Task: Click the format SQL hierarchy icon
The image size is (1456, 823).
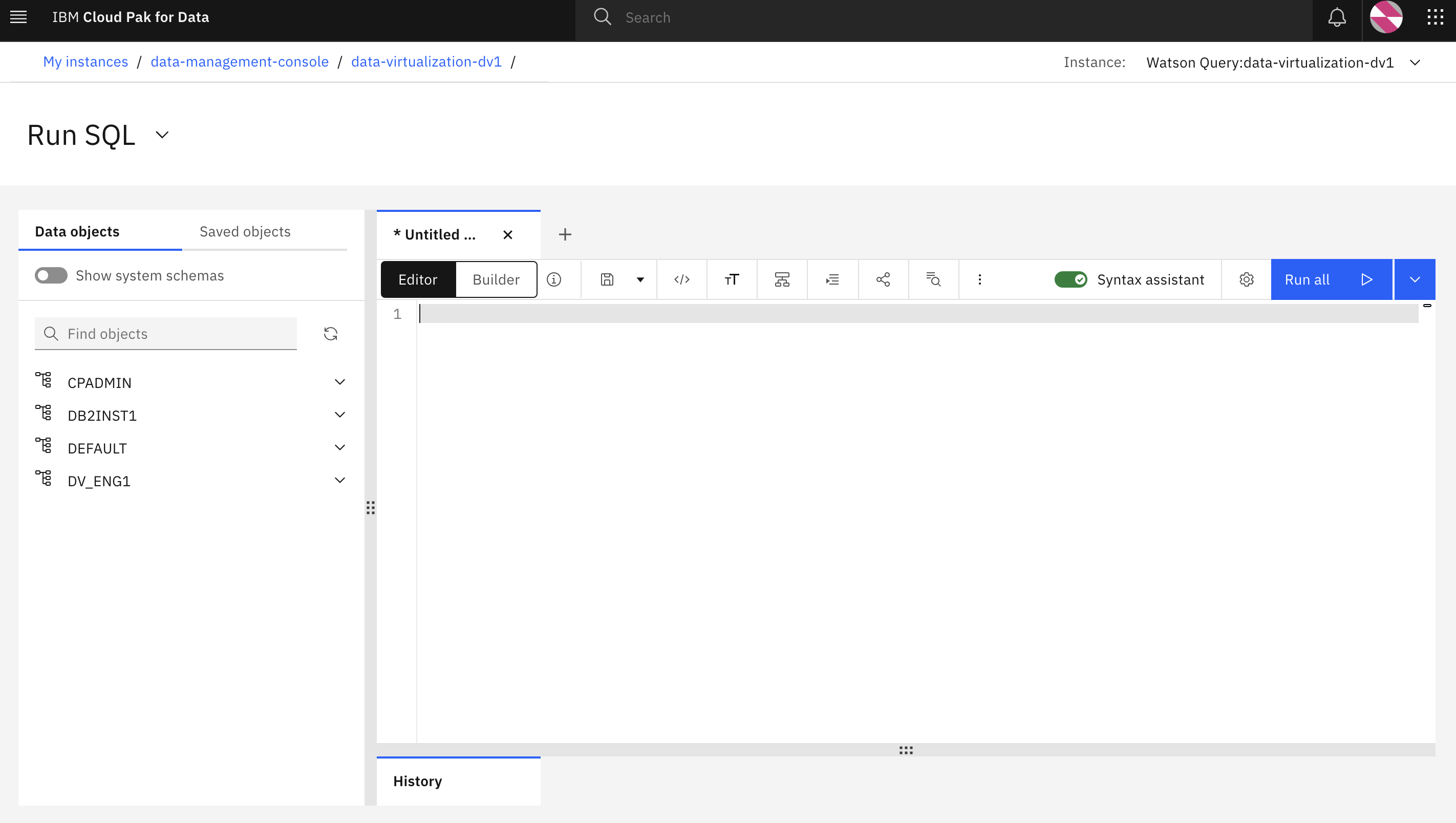Action: point(782,279)
